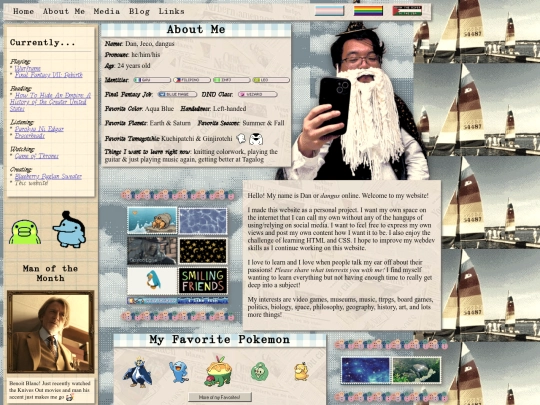
Task: Open the Final Fantasy VII Rebirth link
Action: pyautogui.click(x=49, y=75)
